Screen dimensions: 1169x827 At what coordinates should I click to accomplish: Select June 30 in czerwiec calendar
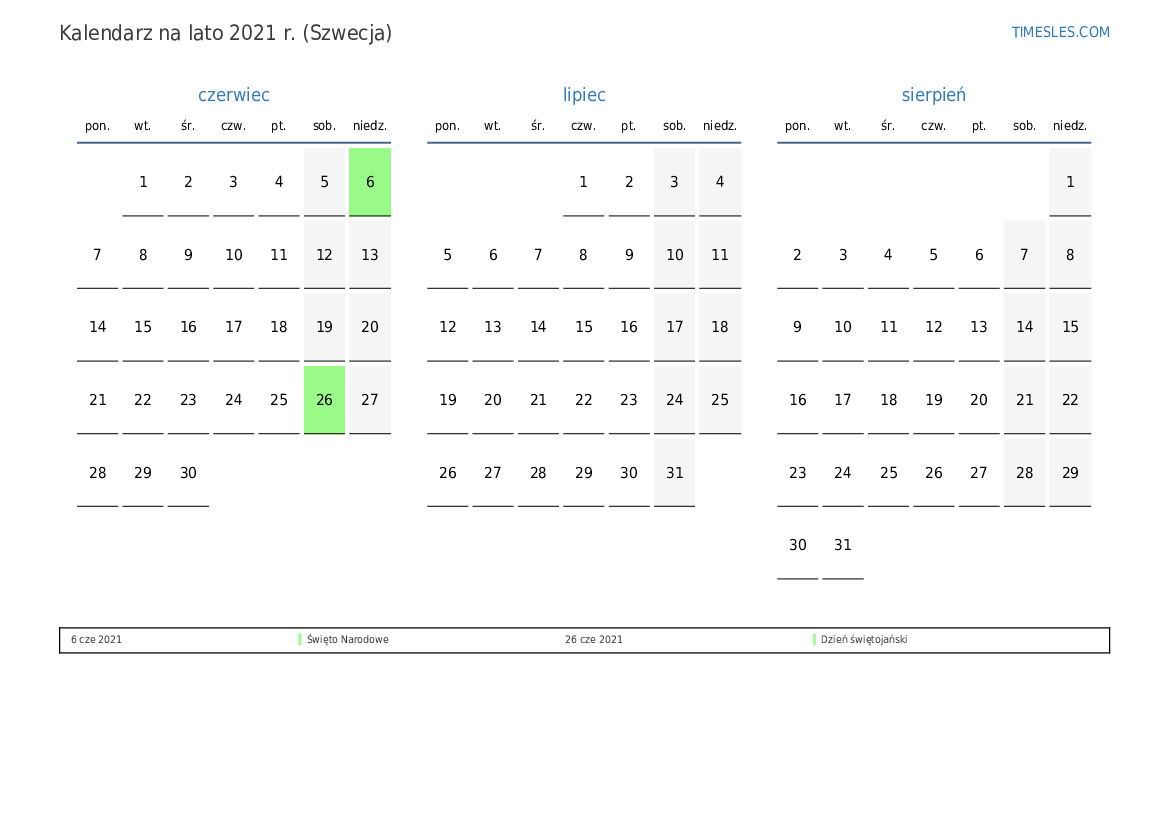click(x=188, y=473)
